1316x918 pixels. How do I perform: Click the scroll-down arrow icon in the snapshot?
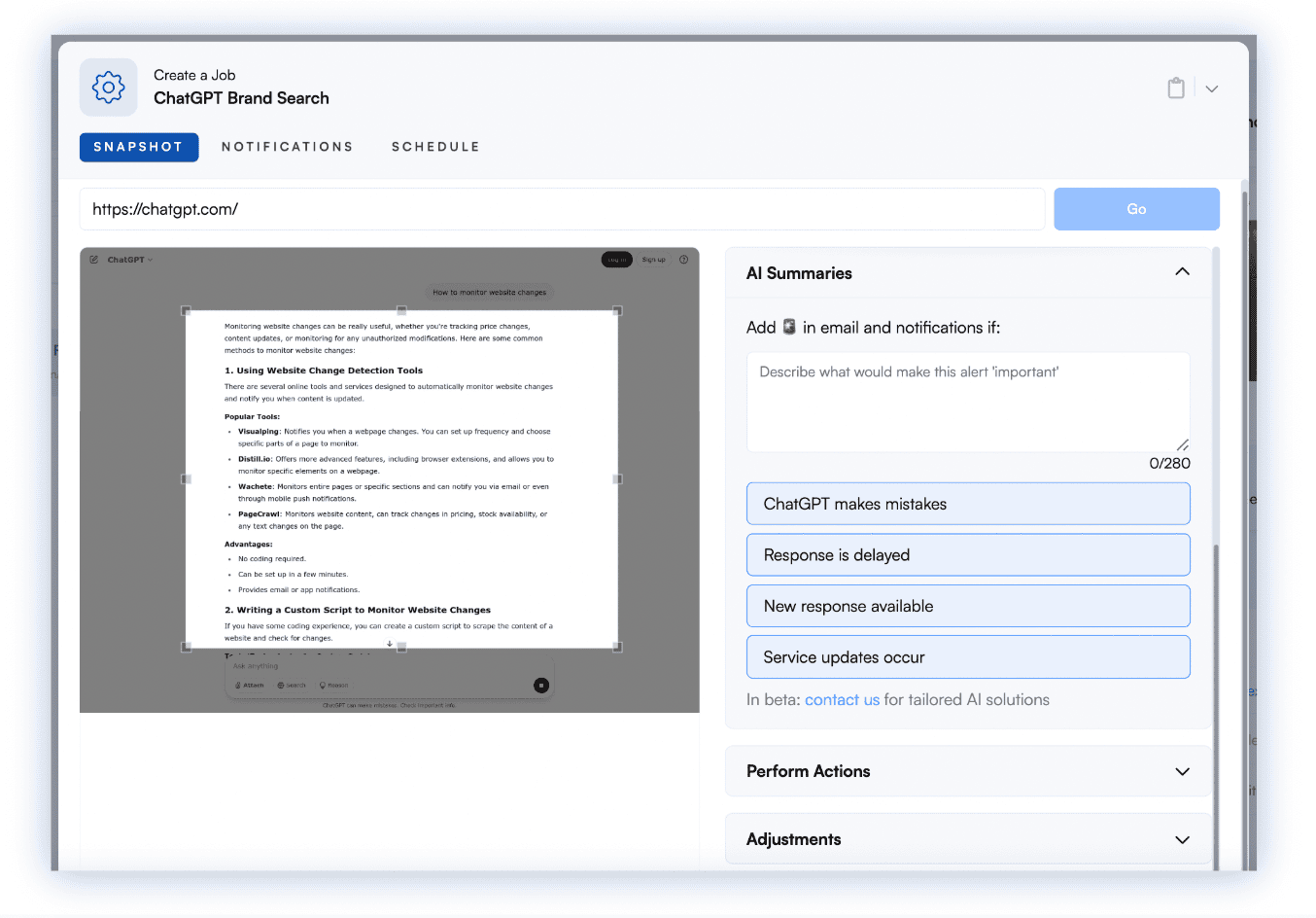tap(390, 644)
